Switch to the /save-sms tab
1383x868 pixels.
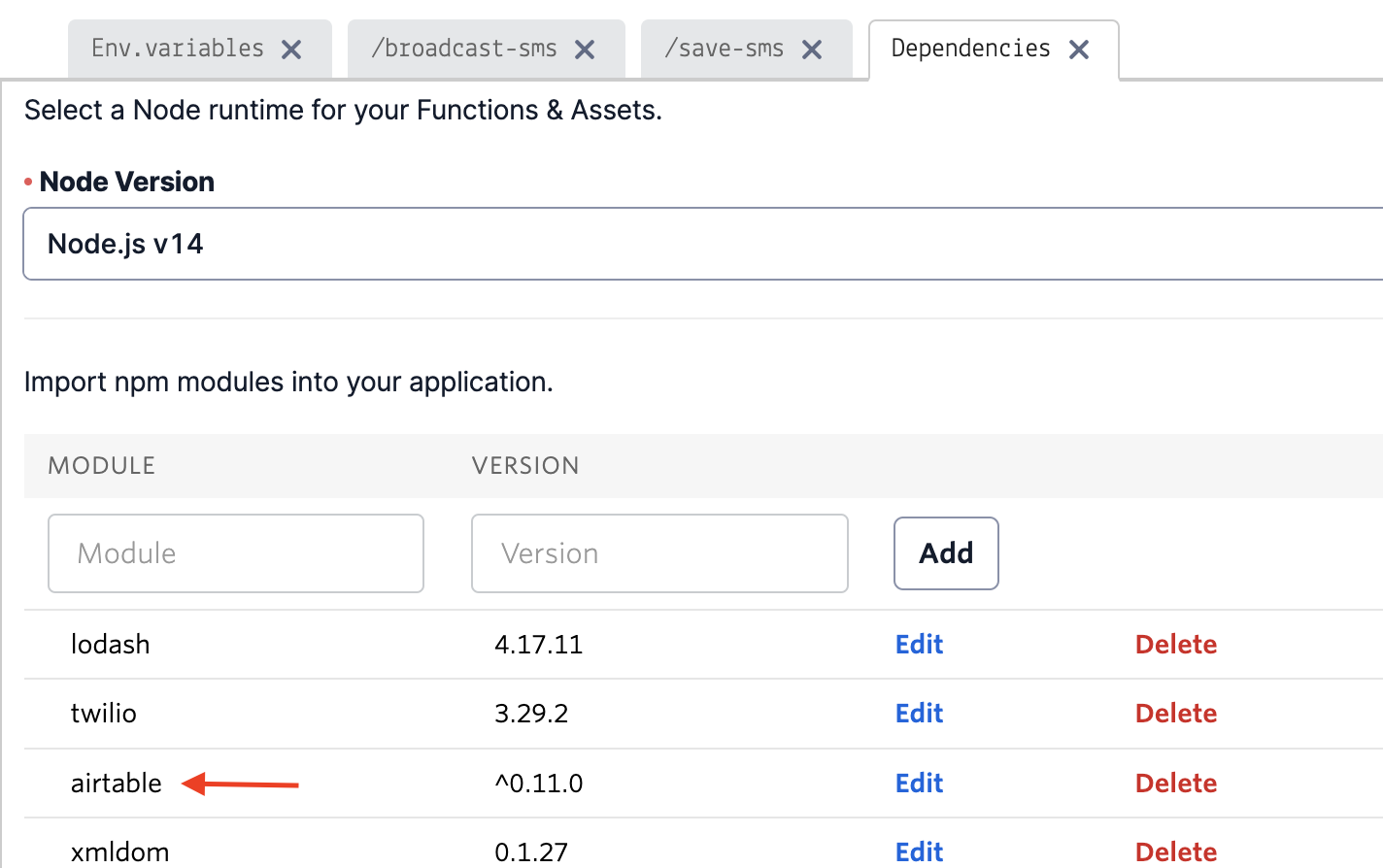[725, 49]
